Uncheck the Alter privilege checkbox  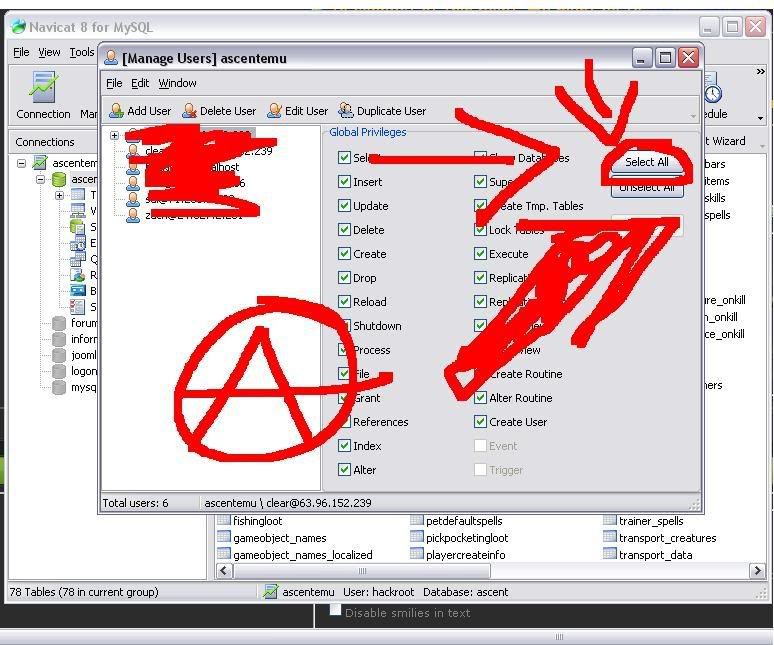point(344,469)
